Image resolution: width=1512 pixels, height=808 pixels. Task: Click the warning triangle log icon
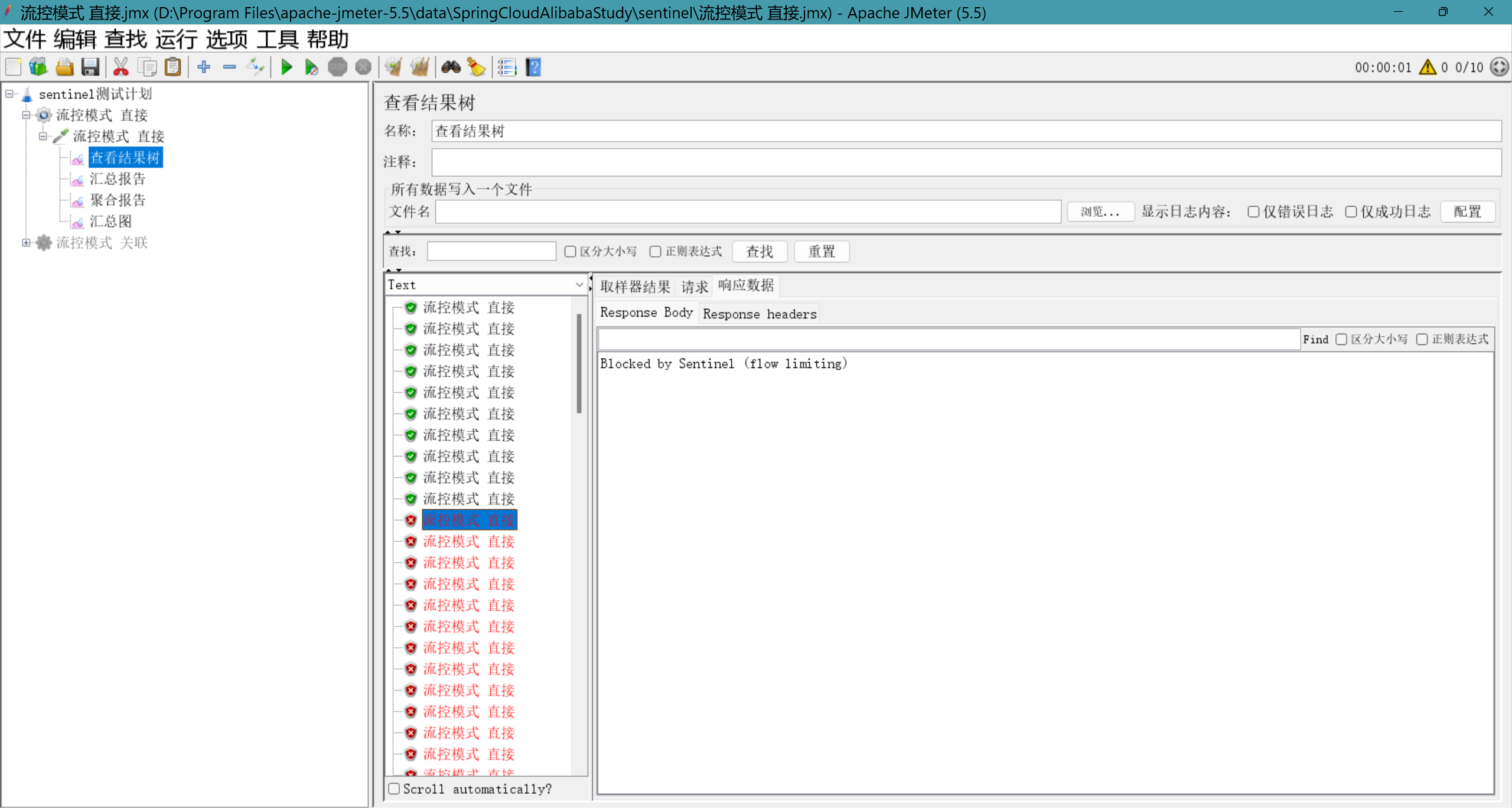pyautogui.click(x=1427, y=67)
